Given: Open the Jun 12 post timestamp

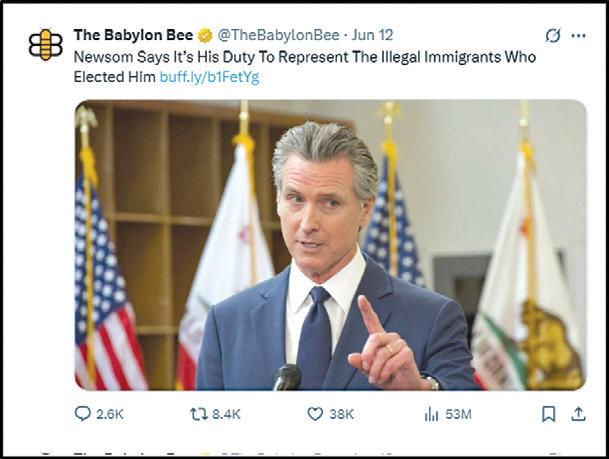Looking at the screenshot, I should click(372, 35).
